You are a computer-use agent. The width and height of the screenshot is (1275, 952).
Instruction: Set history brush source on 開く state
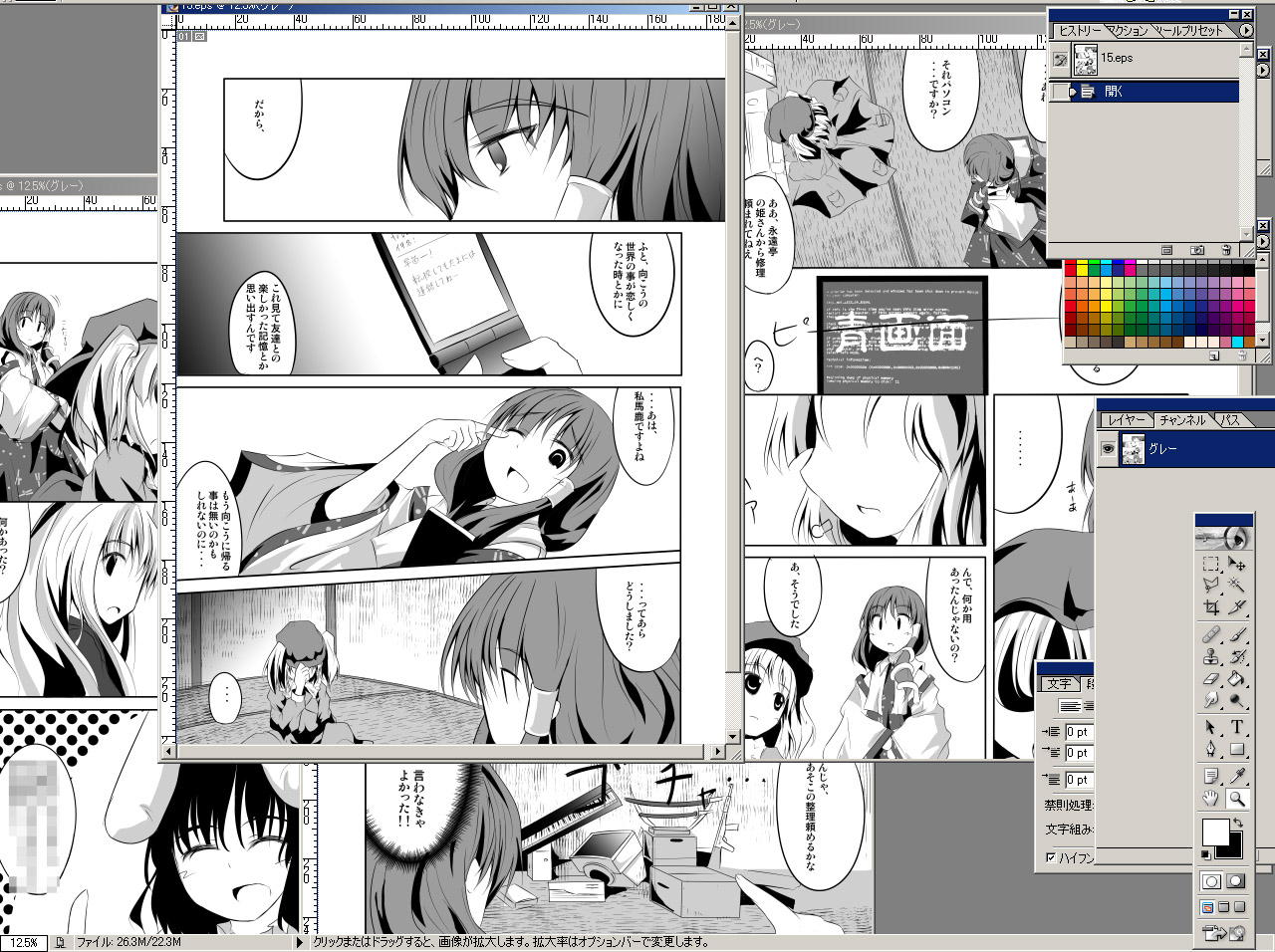(x=1060, y=92)
